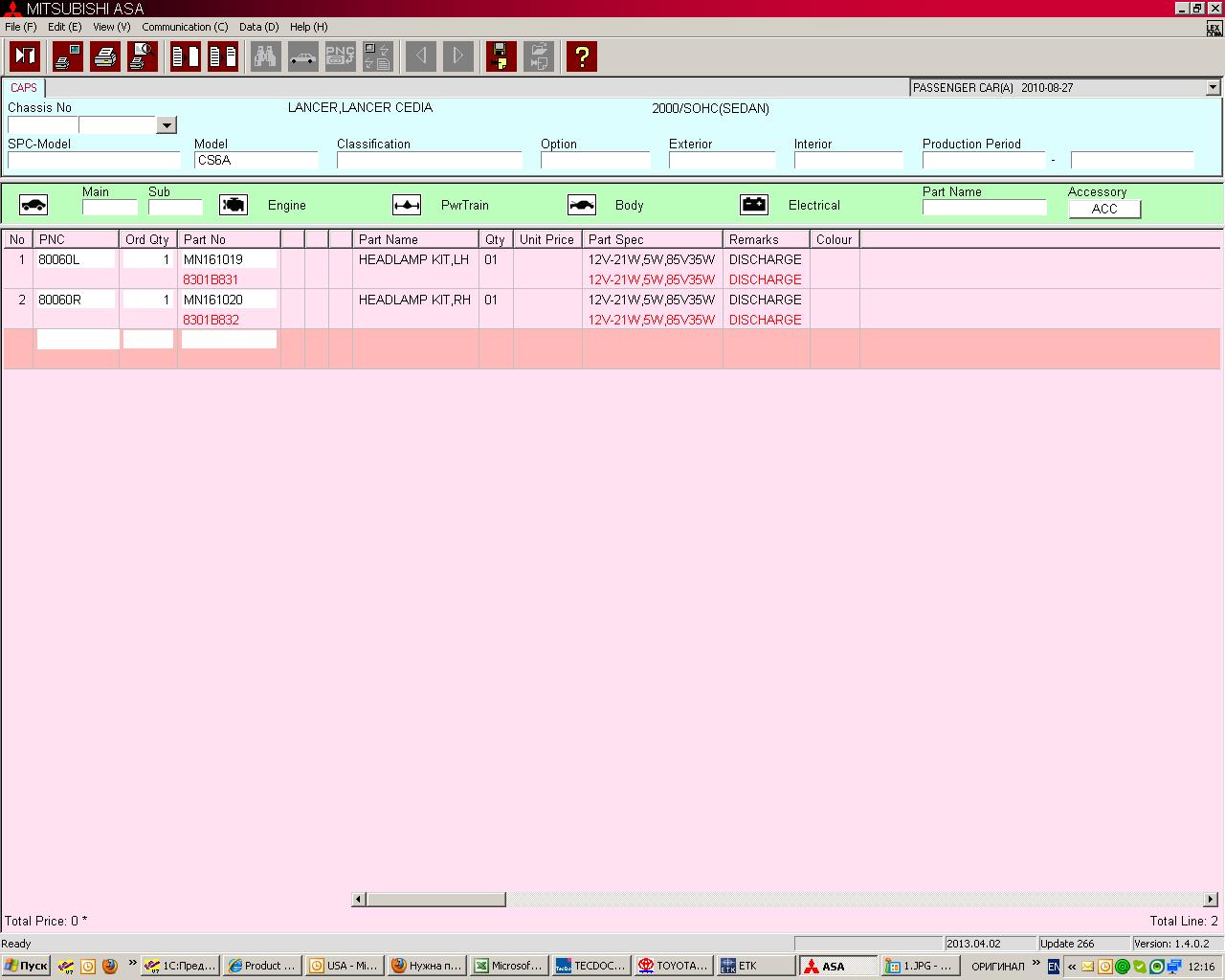Open print preview with magnifier icon
Image resolution: width=1225 pixels, height=980 pixels.
[x=143, y=56]
